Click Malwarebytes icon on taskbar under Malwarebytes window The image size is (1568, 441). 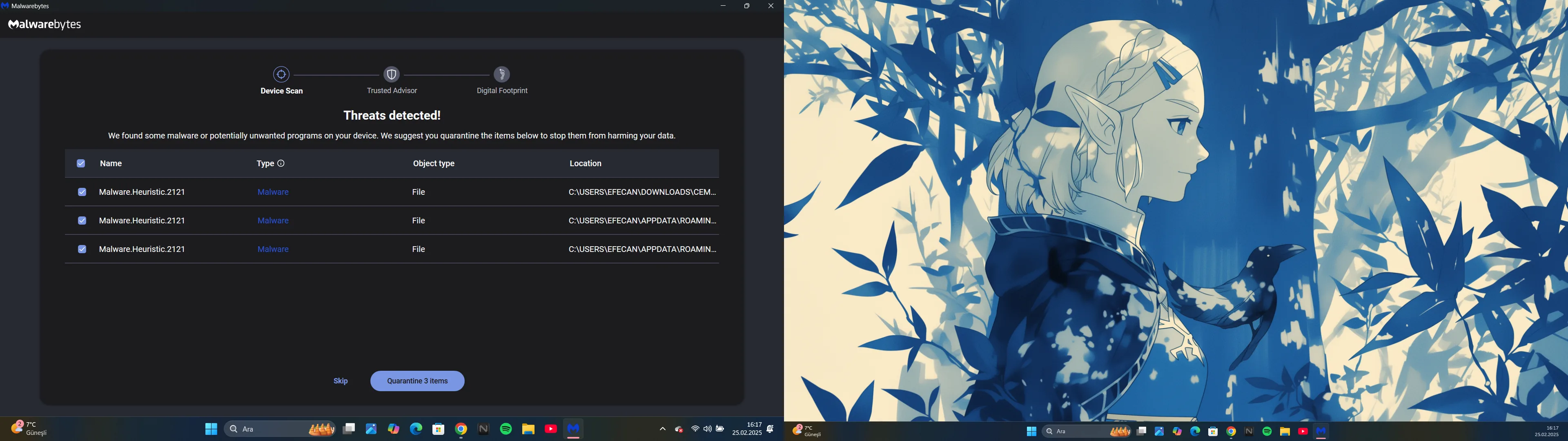coord(573,430)
